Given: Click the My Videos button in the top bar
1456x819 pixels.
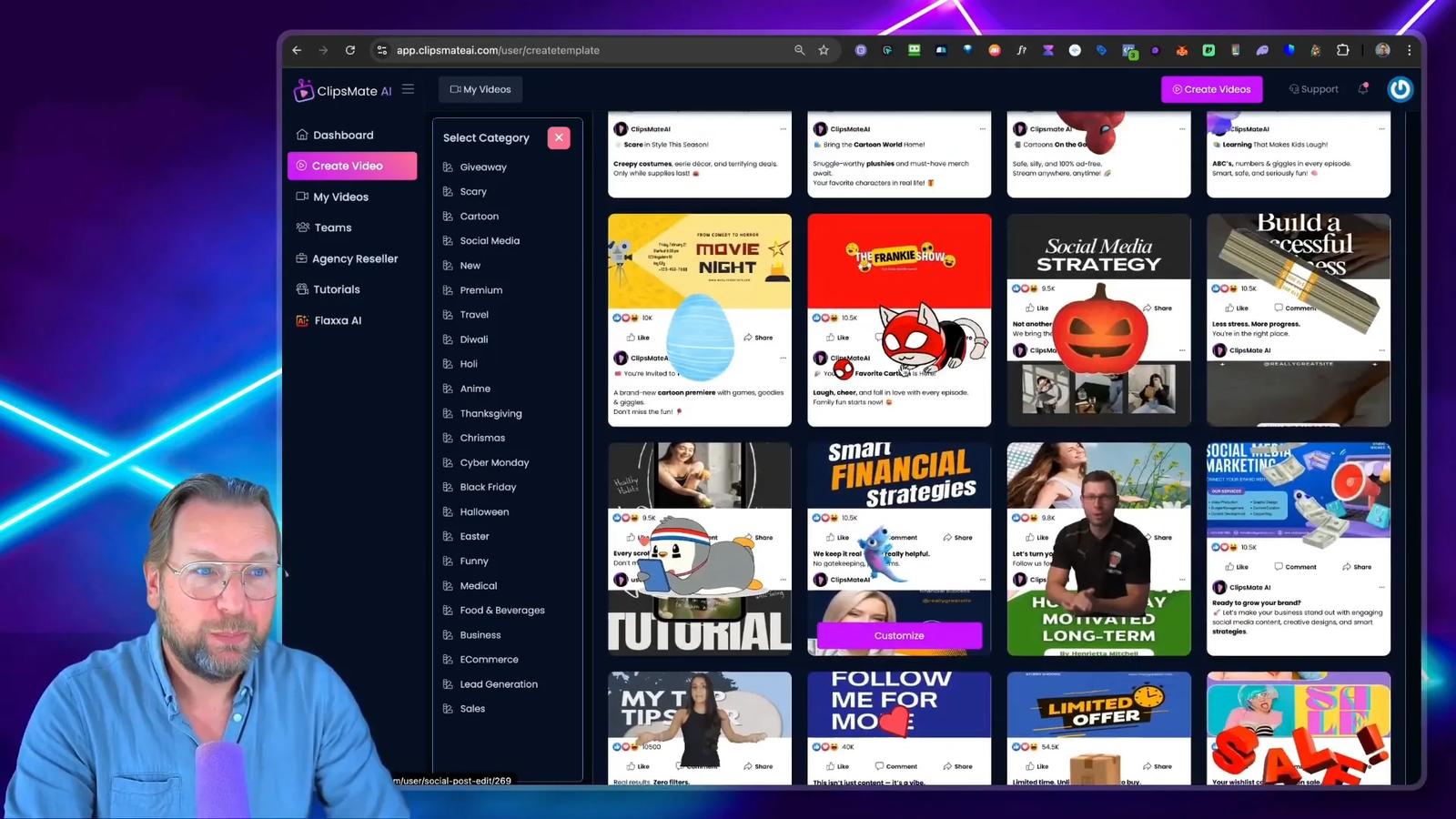Looking at the screenshot, I should click(x=480, y=89).
